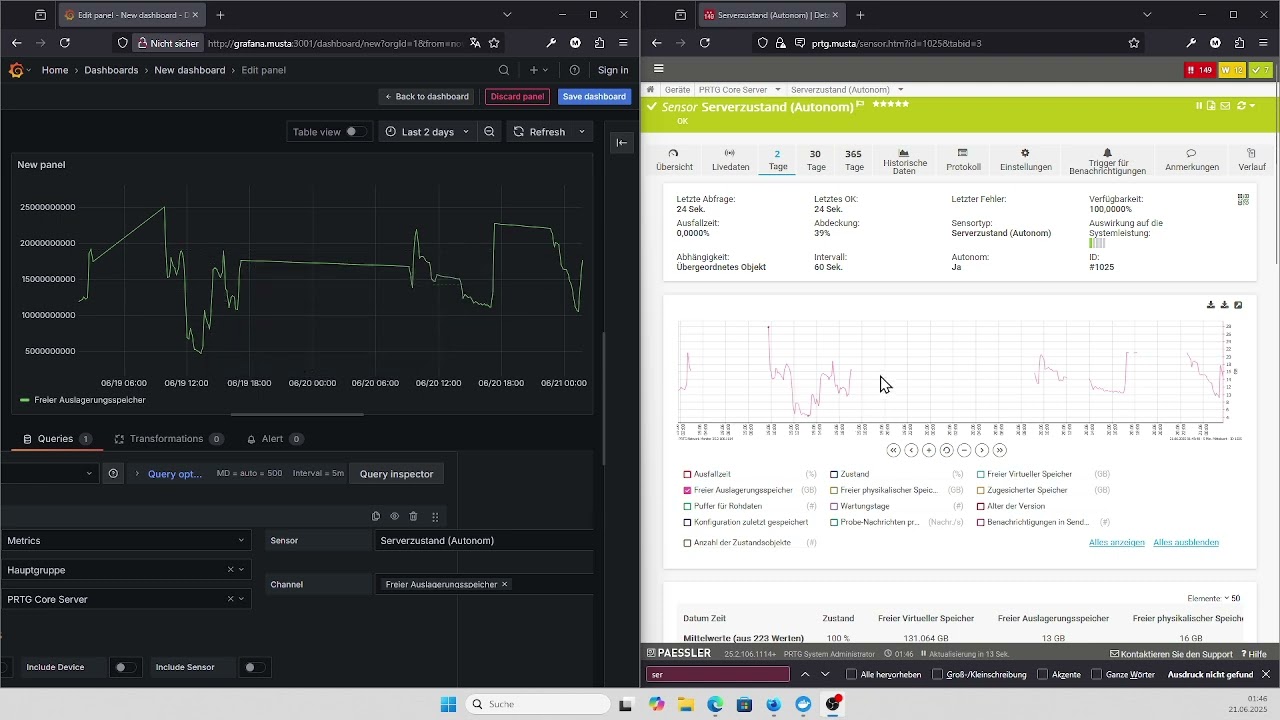Open the Grafana search icon
The image size is (1280, 720).
pos(504,70)
